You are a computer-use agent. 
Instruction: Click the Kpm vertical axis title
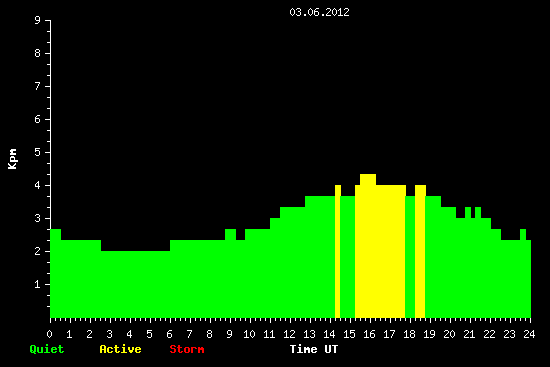[12, 159]
